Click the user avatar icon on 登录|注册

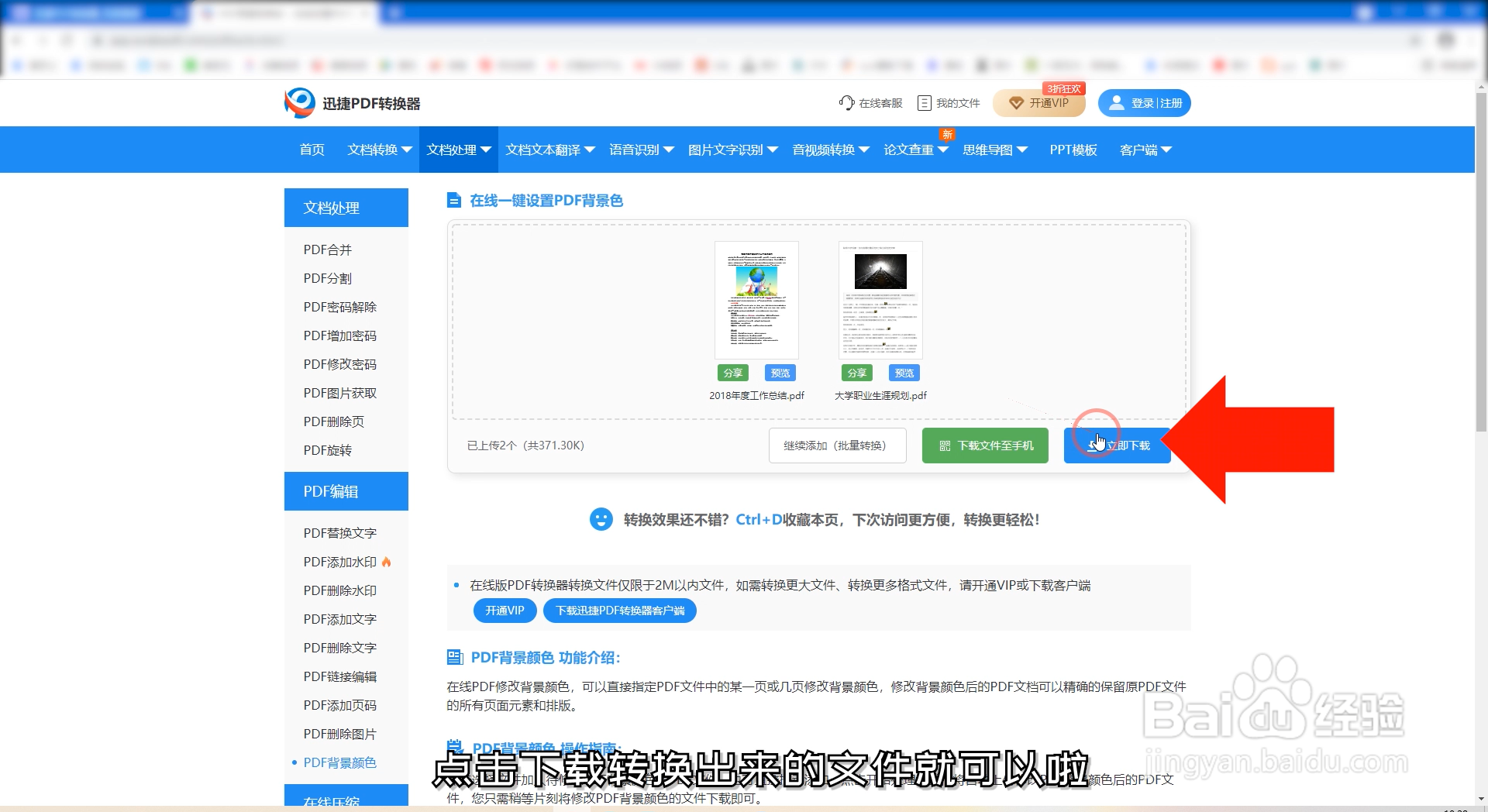click(x=1116, y=103)
